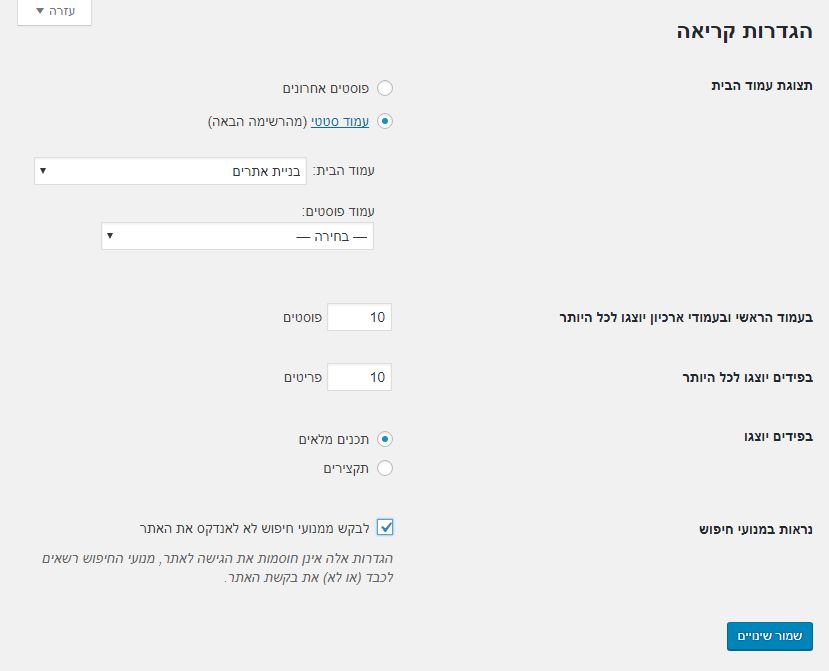Viewport: 829px width, 671px height.
Task: Select תכנים מלאים radio option
Action: click(385, 439)
